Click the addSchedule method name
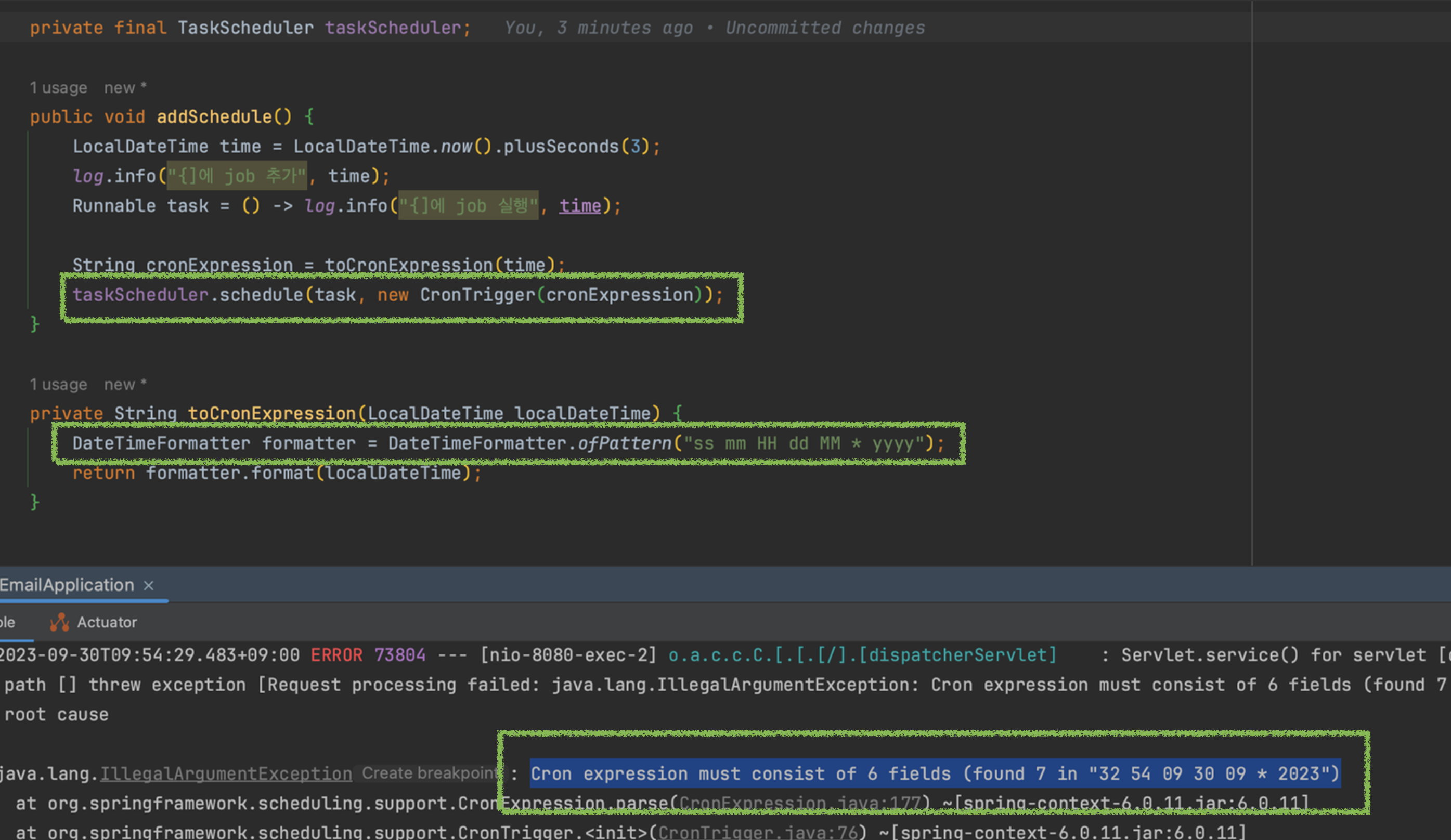1451x840 pixels. pyautogui.click(x=214, y=117)
